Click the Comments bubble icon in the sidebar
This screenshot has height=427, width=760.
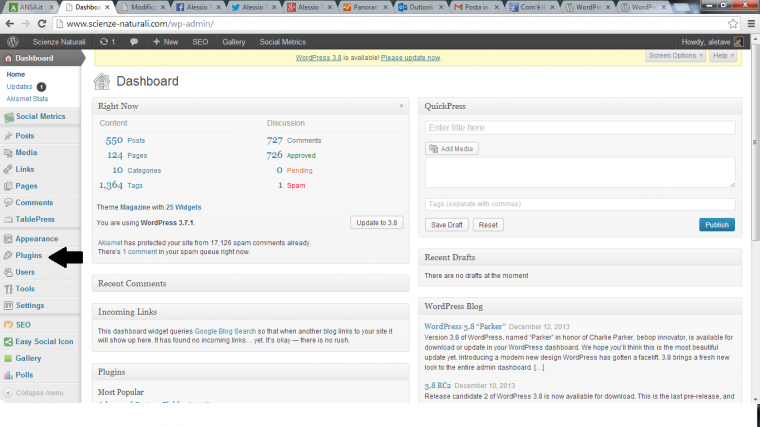pos(8,203)
